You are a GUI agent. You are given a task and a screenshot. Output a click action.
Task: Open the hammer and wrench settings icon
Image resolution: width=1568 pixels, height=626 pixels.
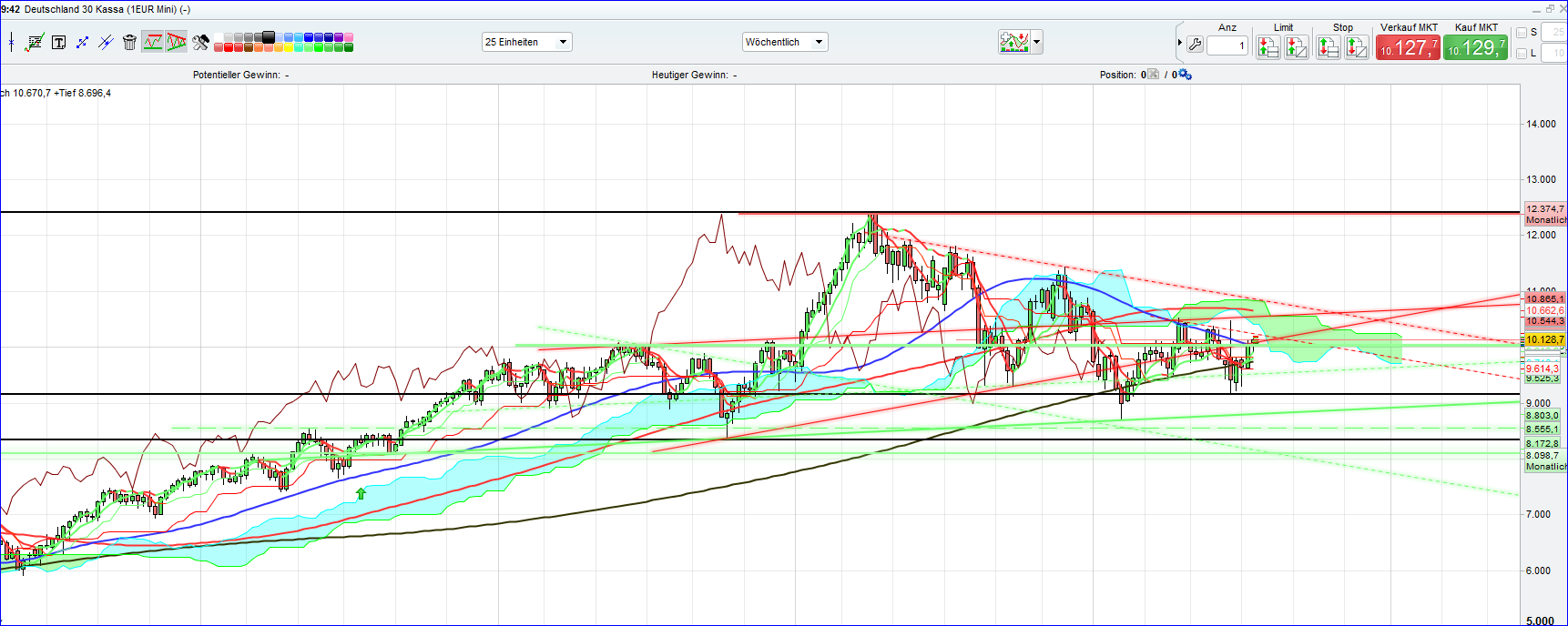(201, 42)
